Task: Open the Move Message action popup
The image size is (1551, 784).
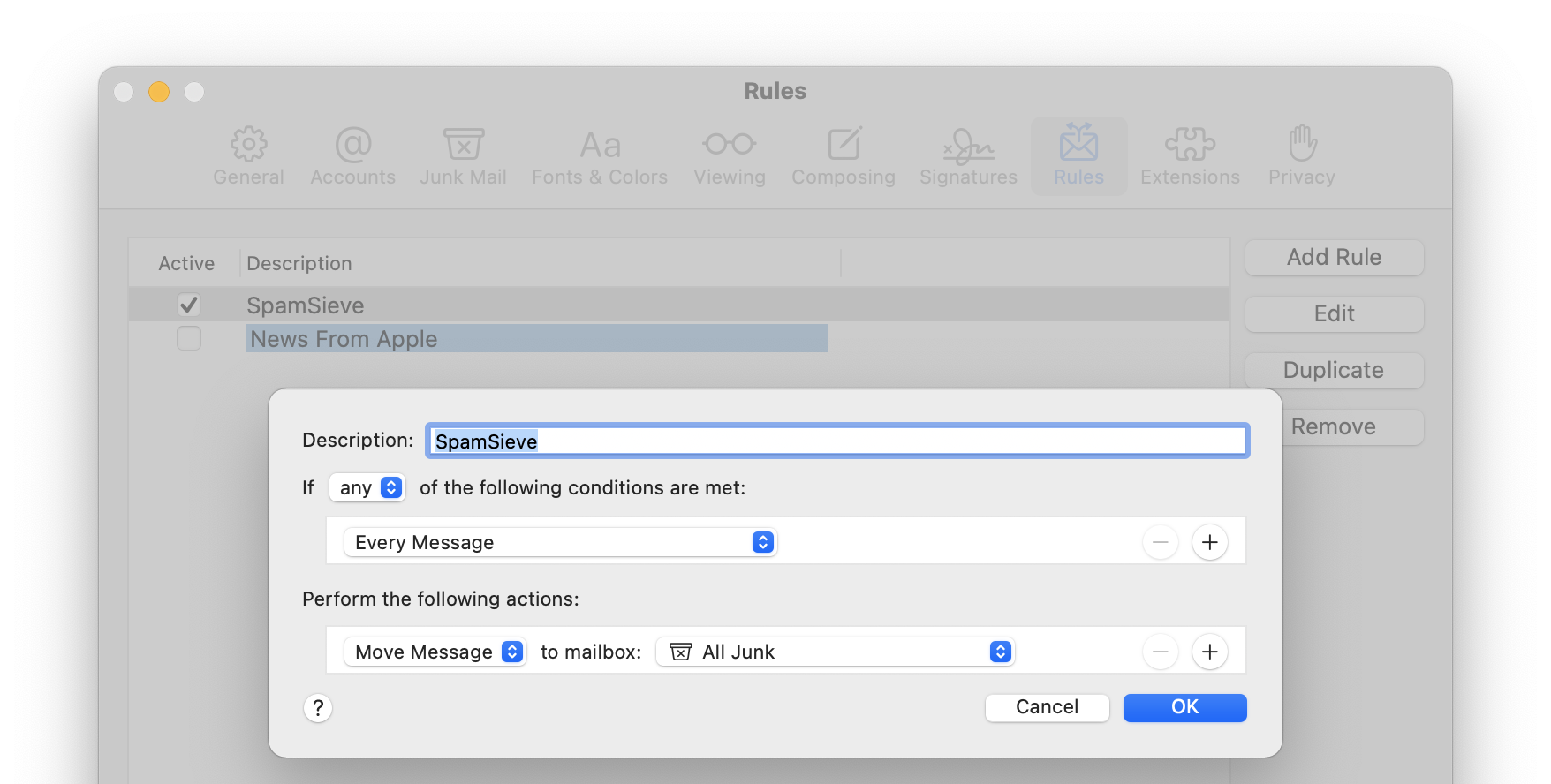Action: coord(435,652)
